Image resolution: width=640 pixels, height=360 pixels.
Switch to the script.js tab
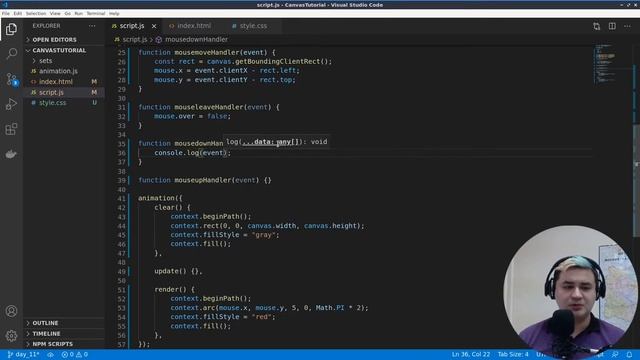(133, 26)
